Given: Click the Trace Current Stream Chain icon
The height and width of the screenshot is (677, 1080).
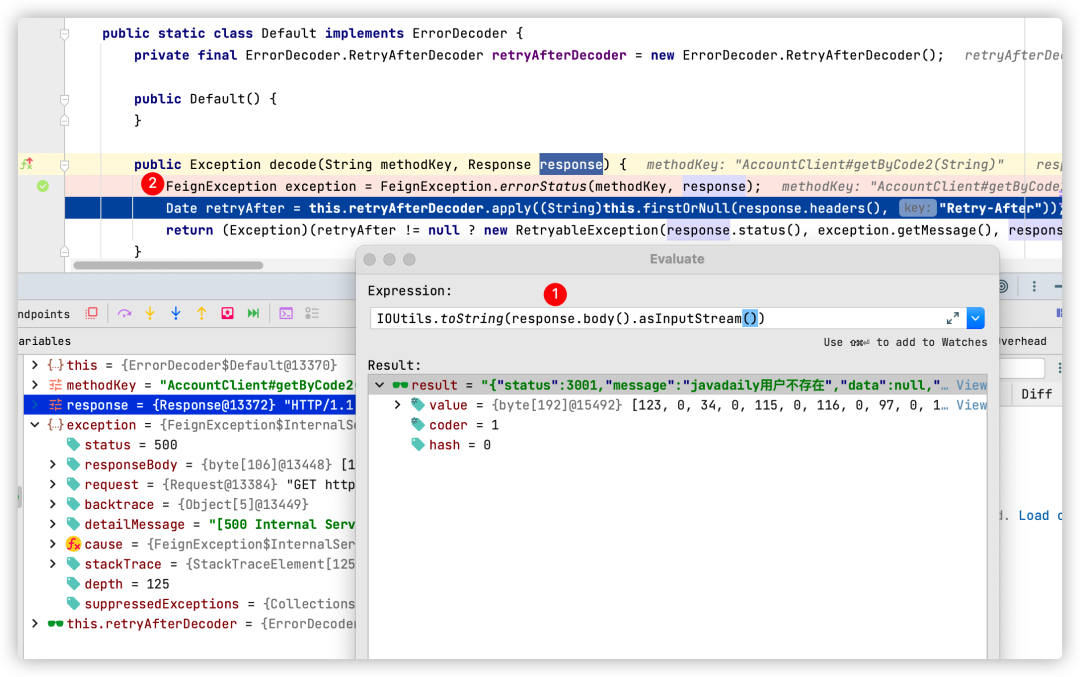Looking at the screenshot, I should coord(312,313).
